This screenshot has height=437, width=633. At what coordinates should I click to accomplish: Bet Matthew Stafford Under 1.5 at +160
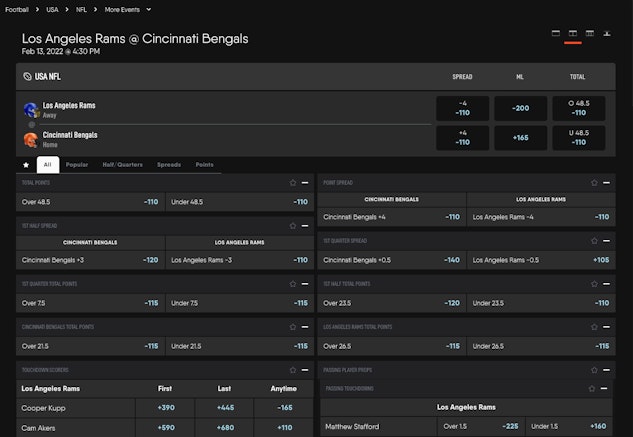click(569, 426)
